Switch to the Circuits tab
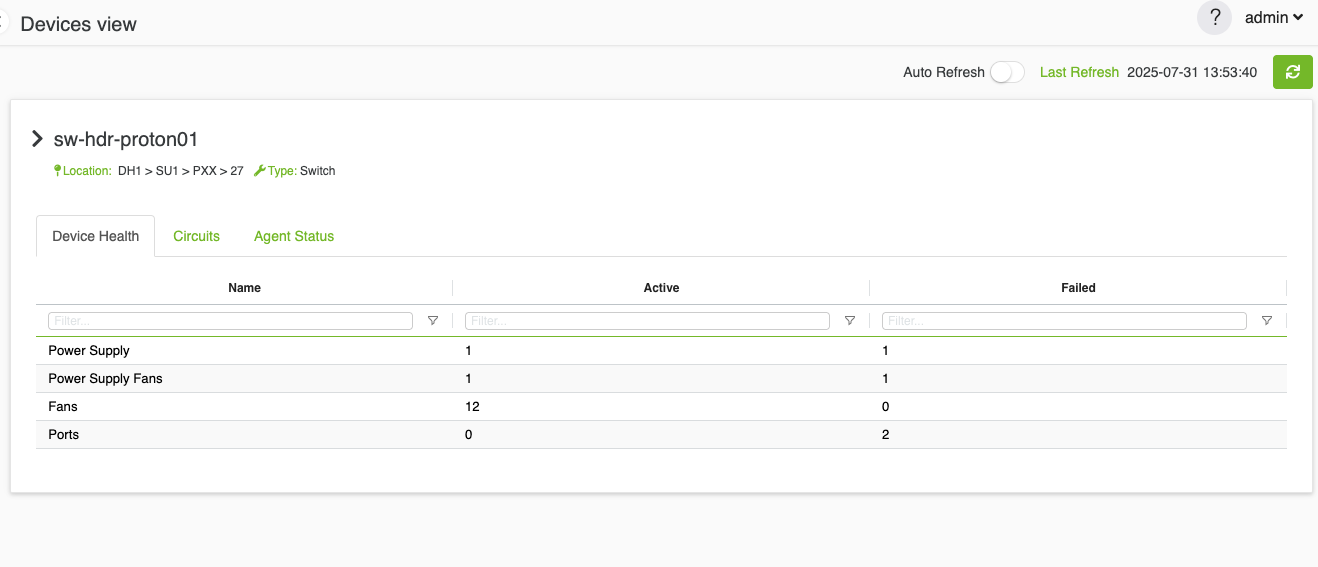This screenshot has height=567, width=1318. pyautogui.click(x=196, y=236)
